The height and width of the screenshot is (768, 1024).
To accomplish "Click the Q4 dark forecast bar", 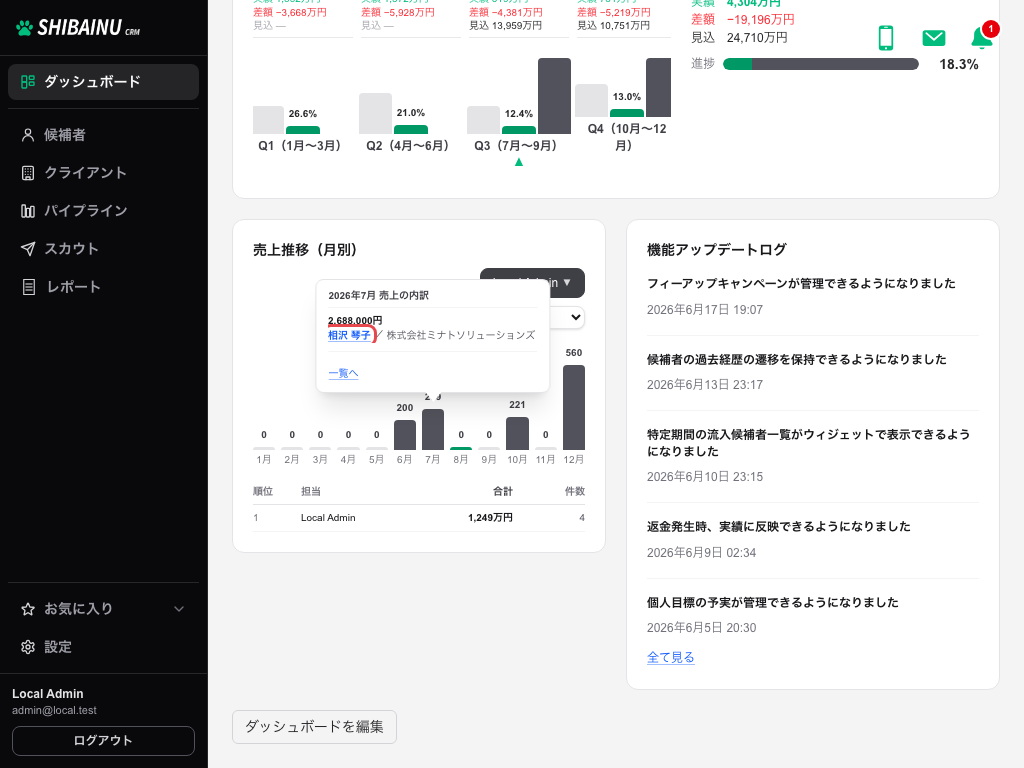I will pos(658,88).
